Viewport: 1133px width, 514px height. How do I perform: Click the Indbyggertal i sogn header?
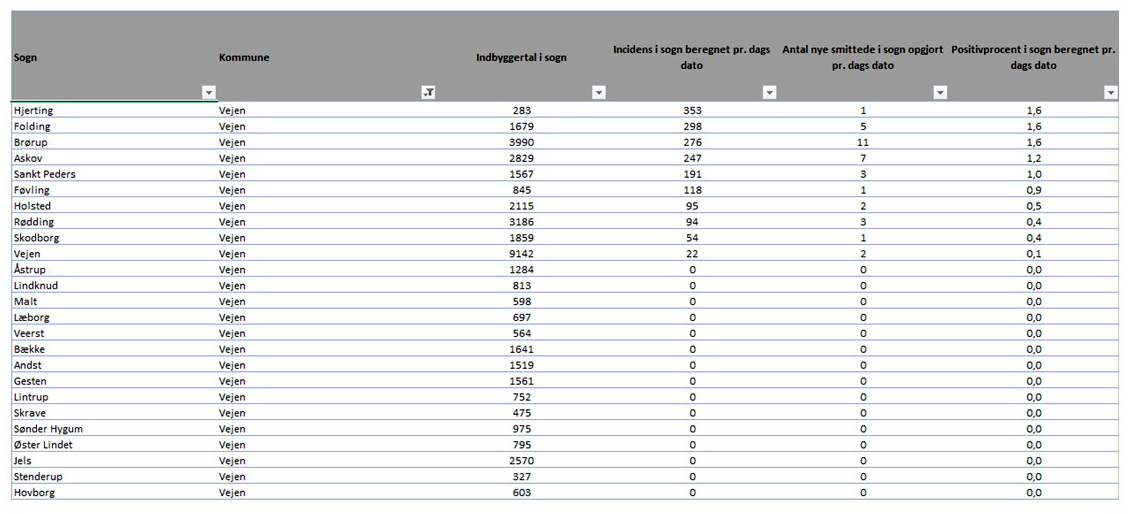(521, 57)
